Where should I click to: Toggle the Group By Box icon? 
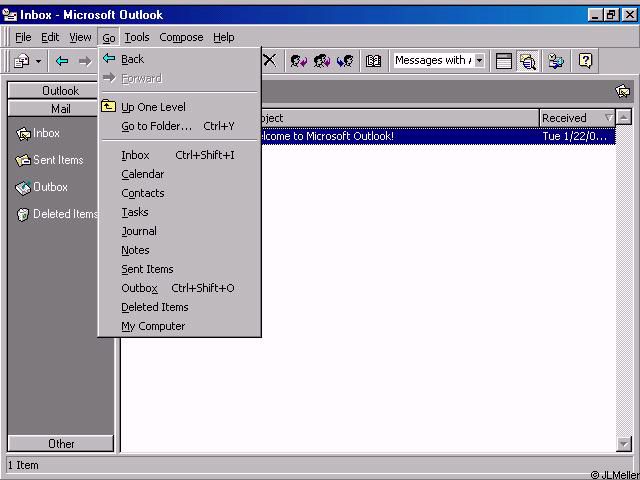(x=504, y=61)
